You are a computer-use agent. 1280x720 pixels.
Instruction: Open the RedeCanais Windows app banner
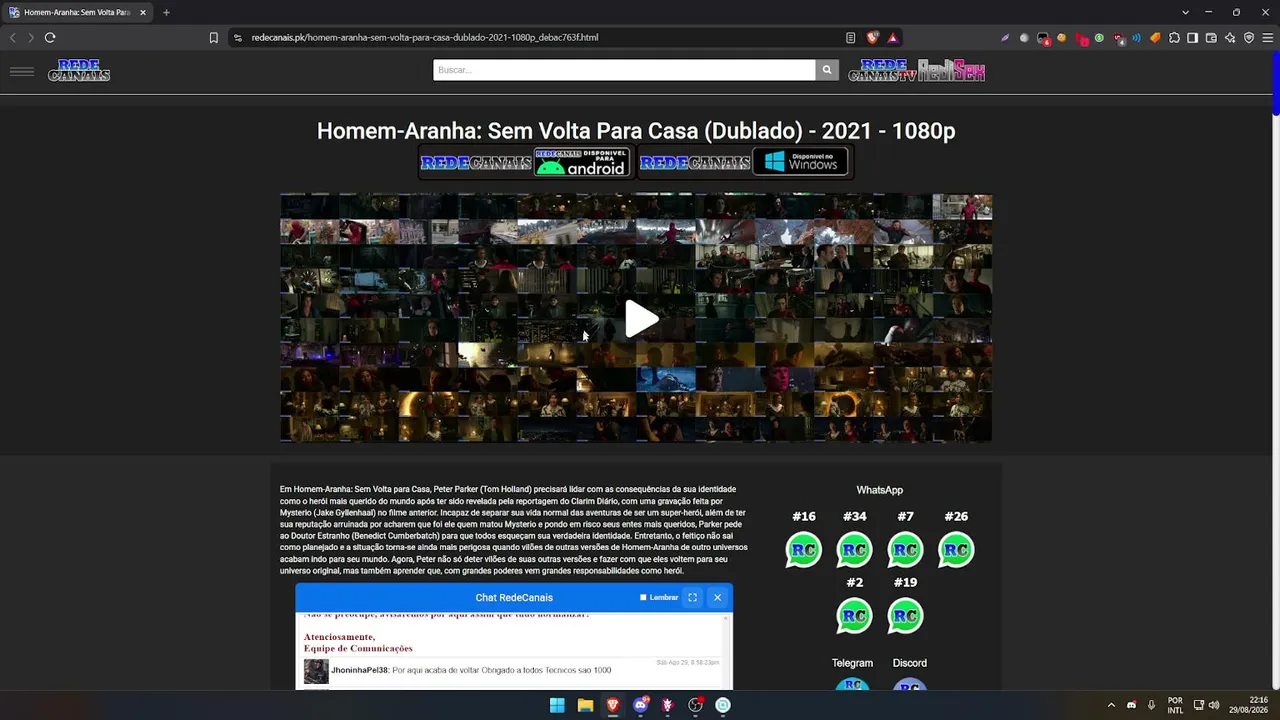[744, 162]
